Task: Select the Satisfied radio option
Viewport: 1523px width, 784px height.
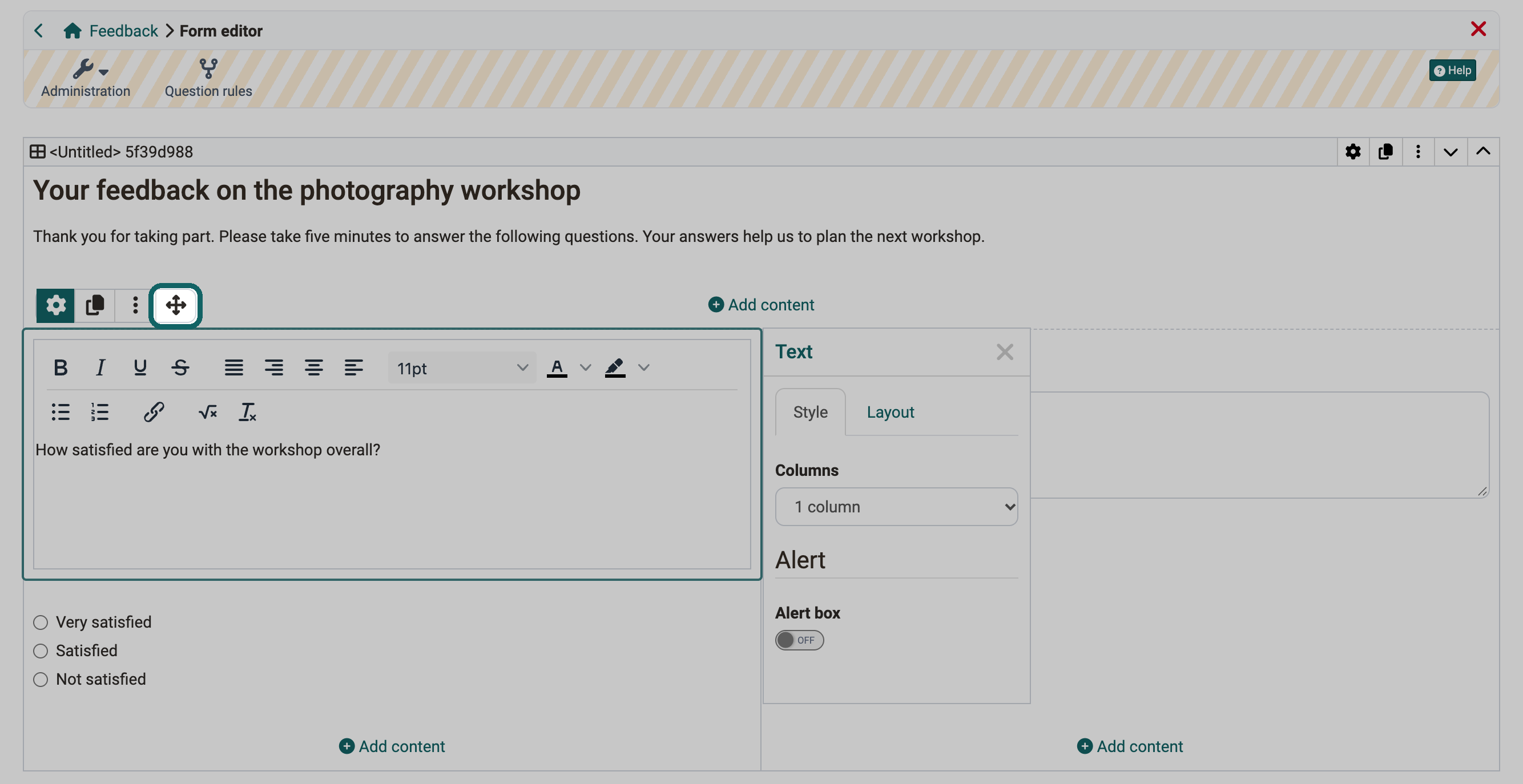Action: [x=40, y=650]
